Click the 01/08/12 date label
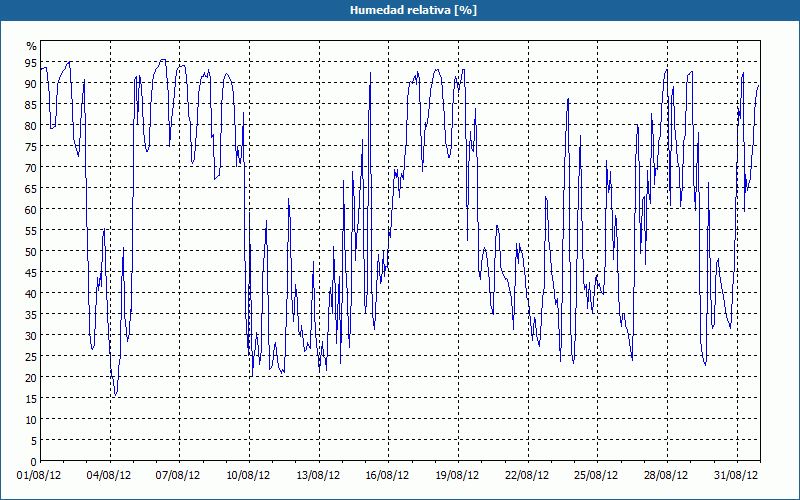 39,475
